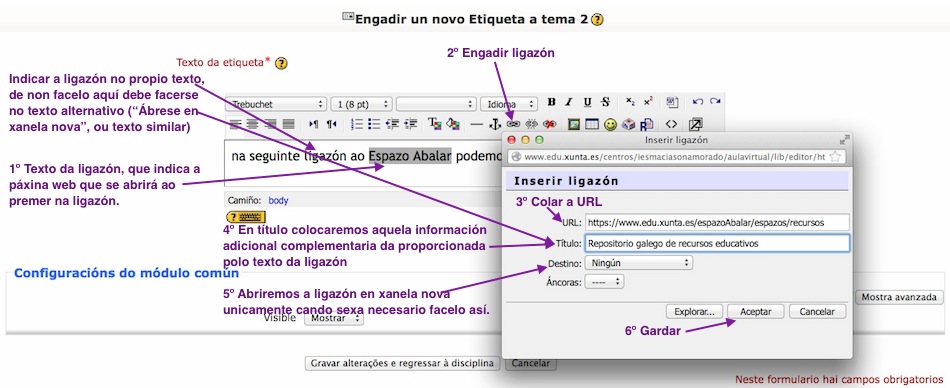Apply bold formatting in the editor
Image resolution: width=950 pixels, height=388 pixels.
pyautogui.click(x=551, y=102)
